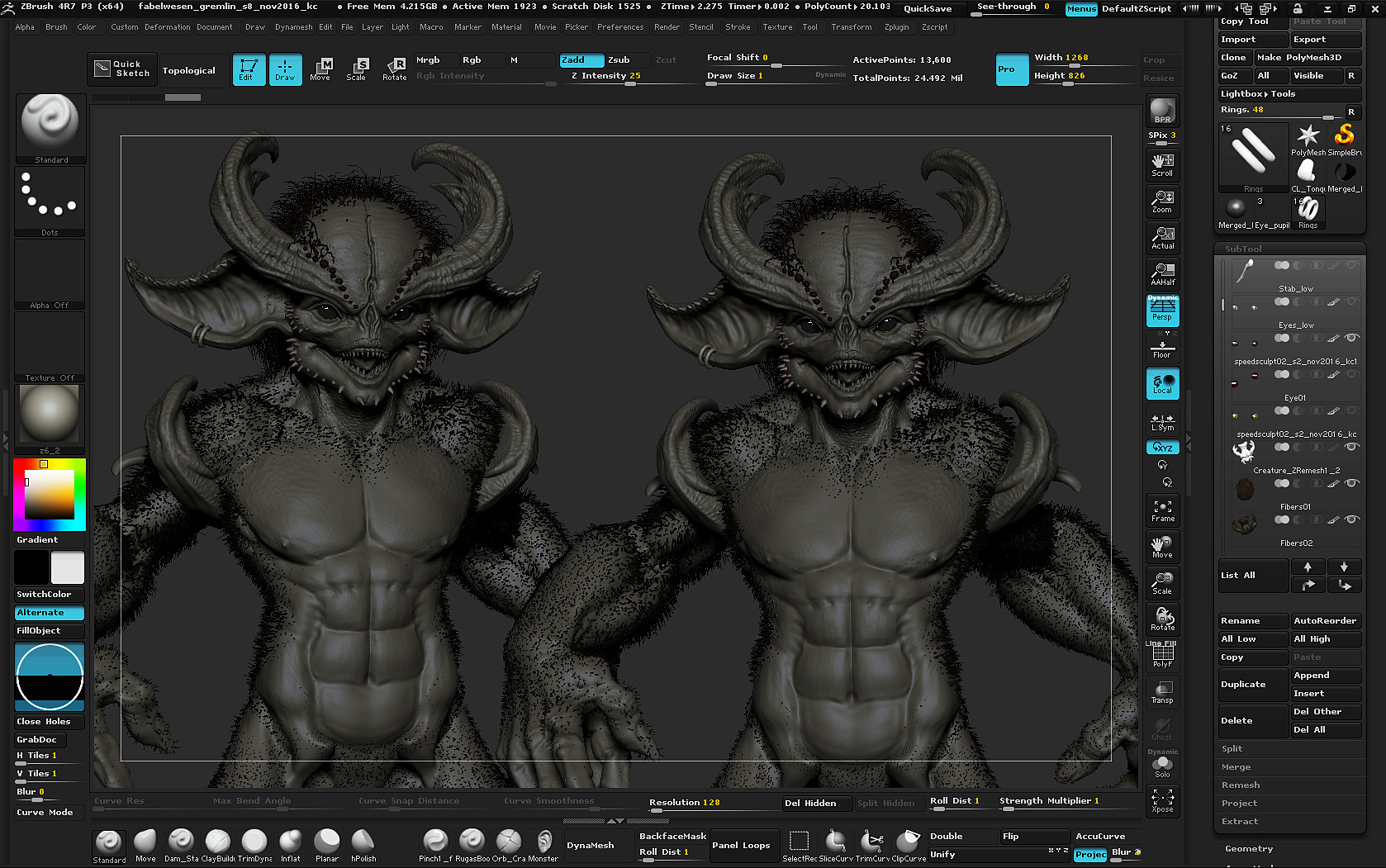The height and width of the screenshot is (868, 1386).
Task: Click Make PolyMesh3D button
Action: (1308, 57)
